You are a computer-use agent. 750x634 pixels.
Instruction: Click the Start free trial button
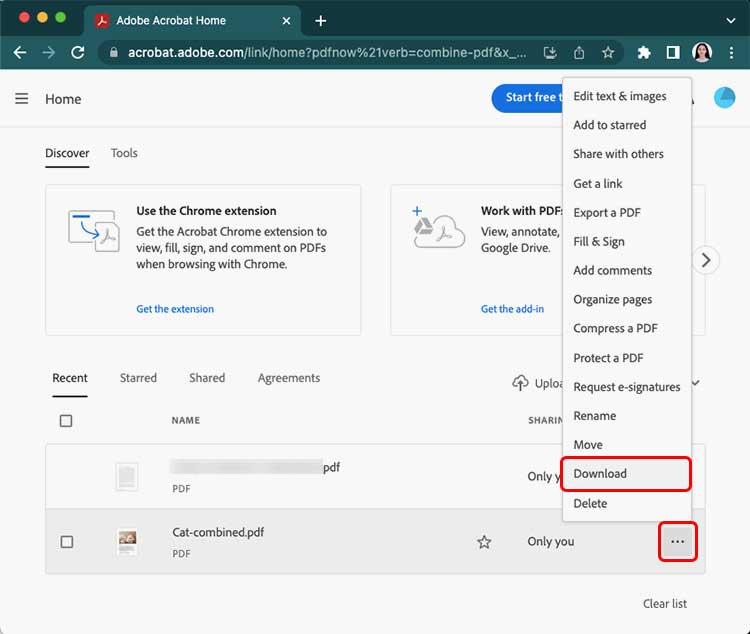point(528,98)
